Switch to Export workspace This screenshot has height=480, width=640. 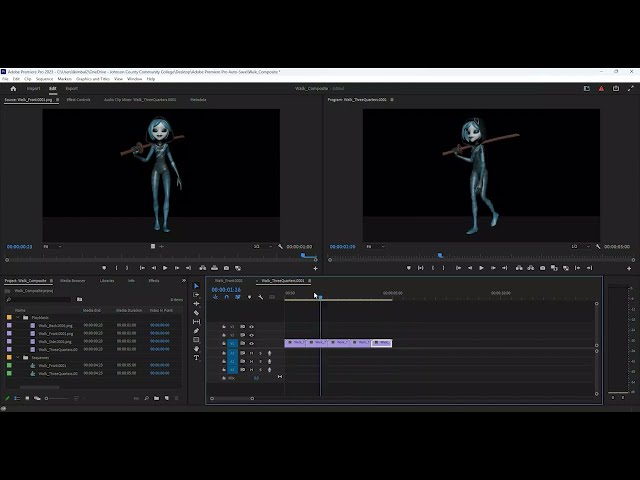coord(71,89)
